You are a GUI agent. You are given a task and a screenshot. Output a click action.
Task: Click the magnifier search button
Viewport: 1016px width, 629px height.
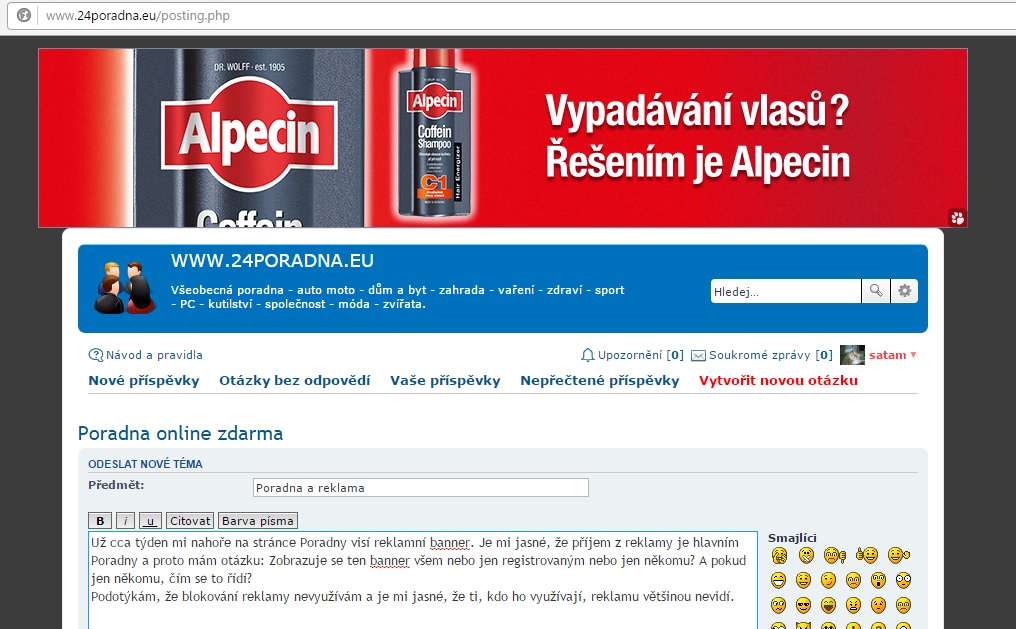tap(875, 291)
